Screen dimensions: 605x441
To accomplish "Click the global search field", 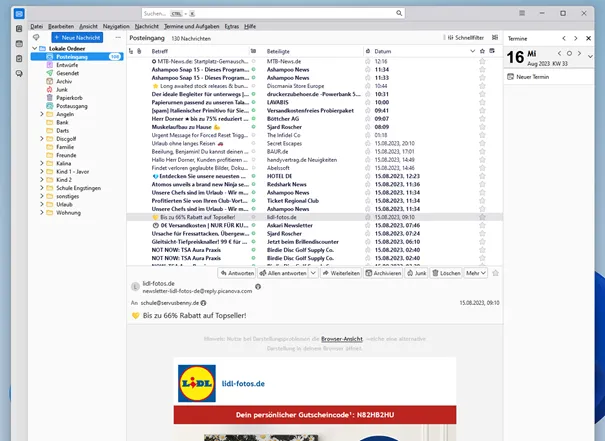I will (273, 14).
